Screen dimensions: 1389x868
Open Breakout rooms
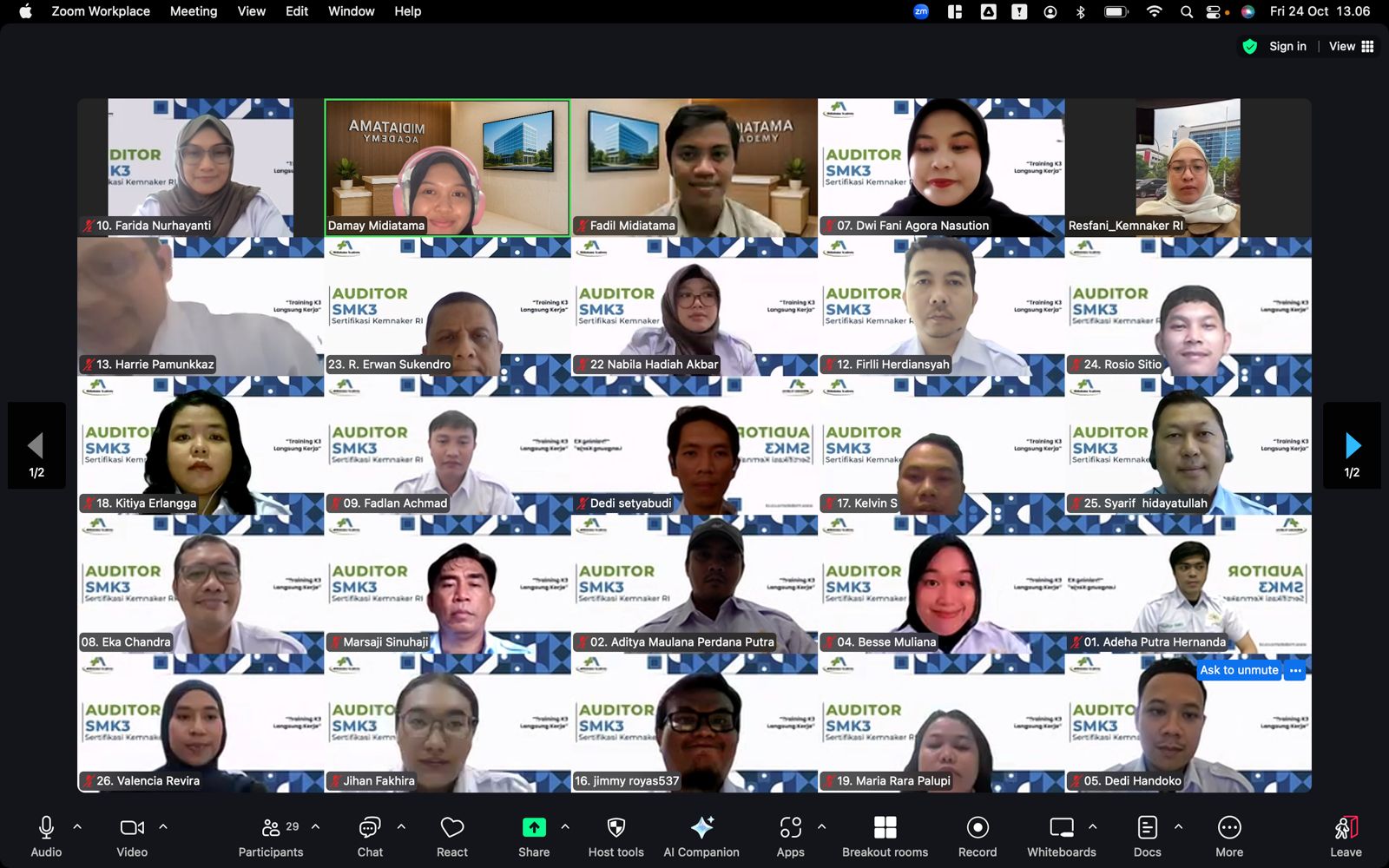[885, 836]
